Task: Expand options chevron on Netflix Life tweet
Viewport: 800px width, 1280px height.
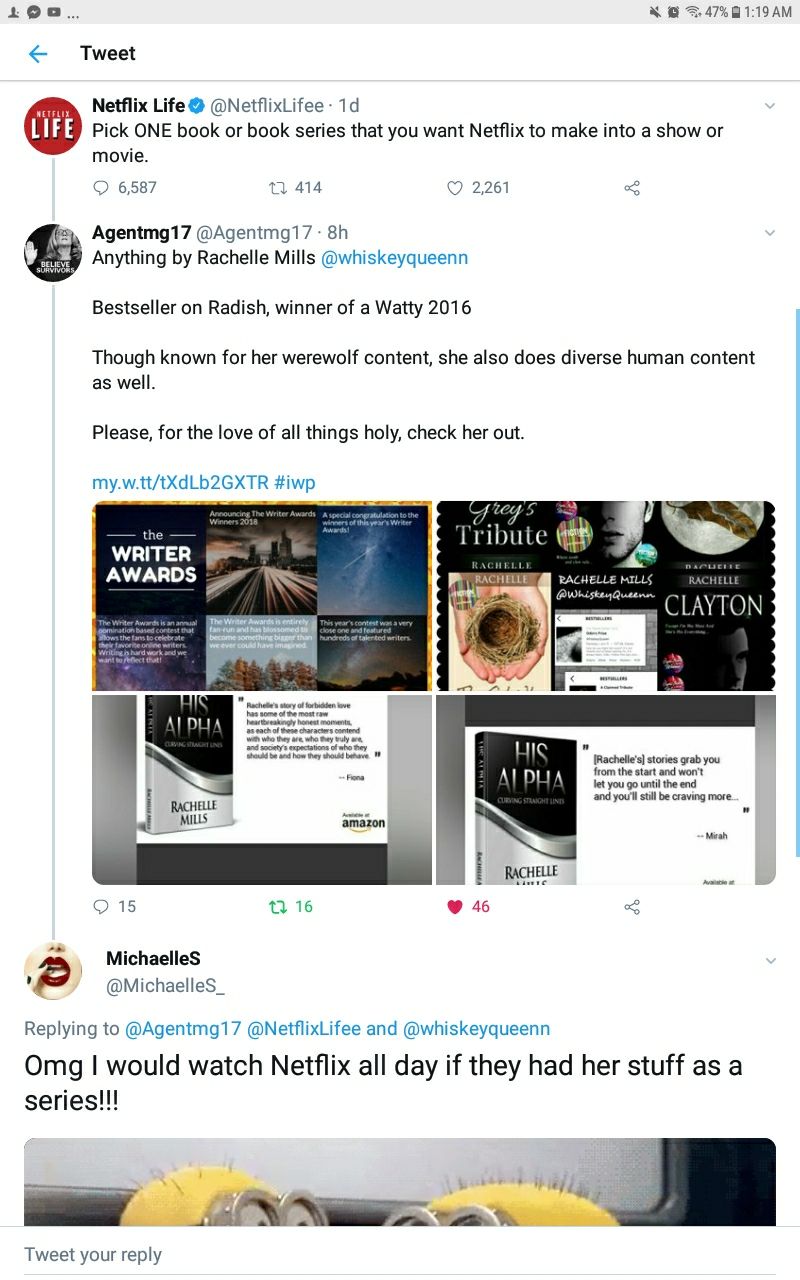Action: pos(769,106)
